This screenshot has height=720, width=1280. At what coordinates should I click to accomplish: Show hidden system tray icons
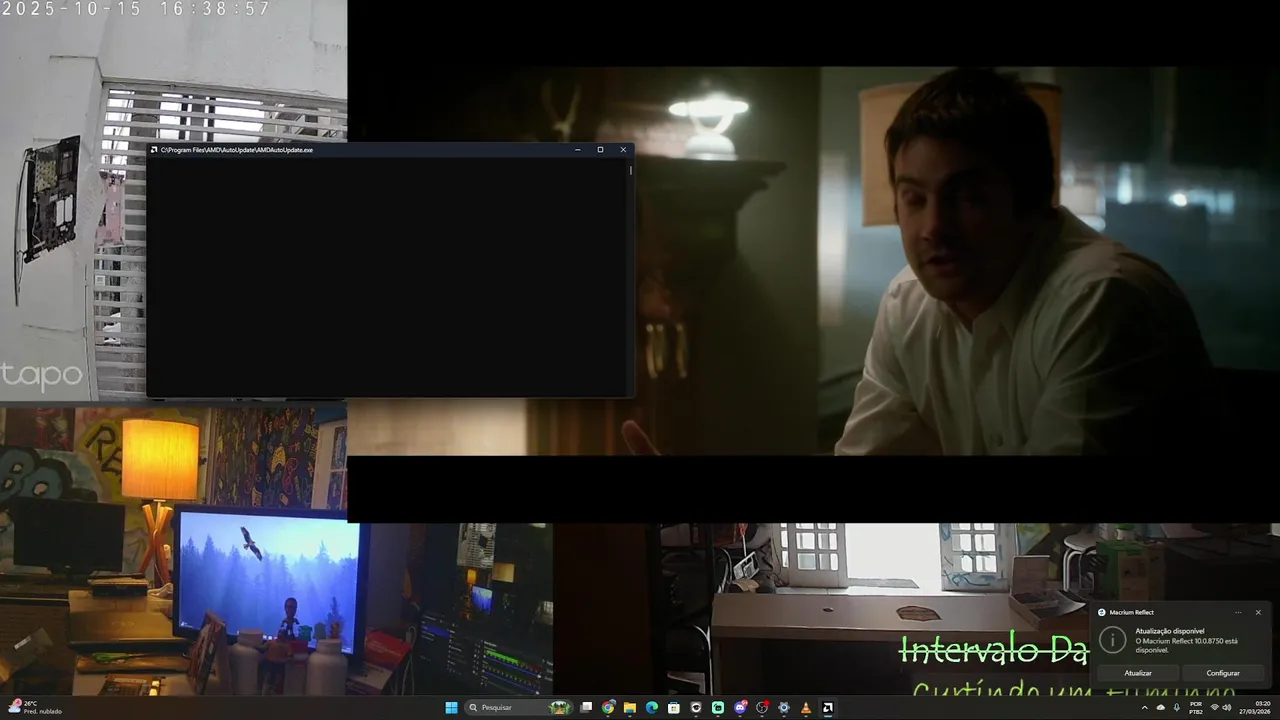click(x=1145, y=707)
